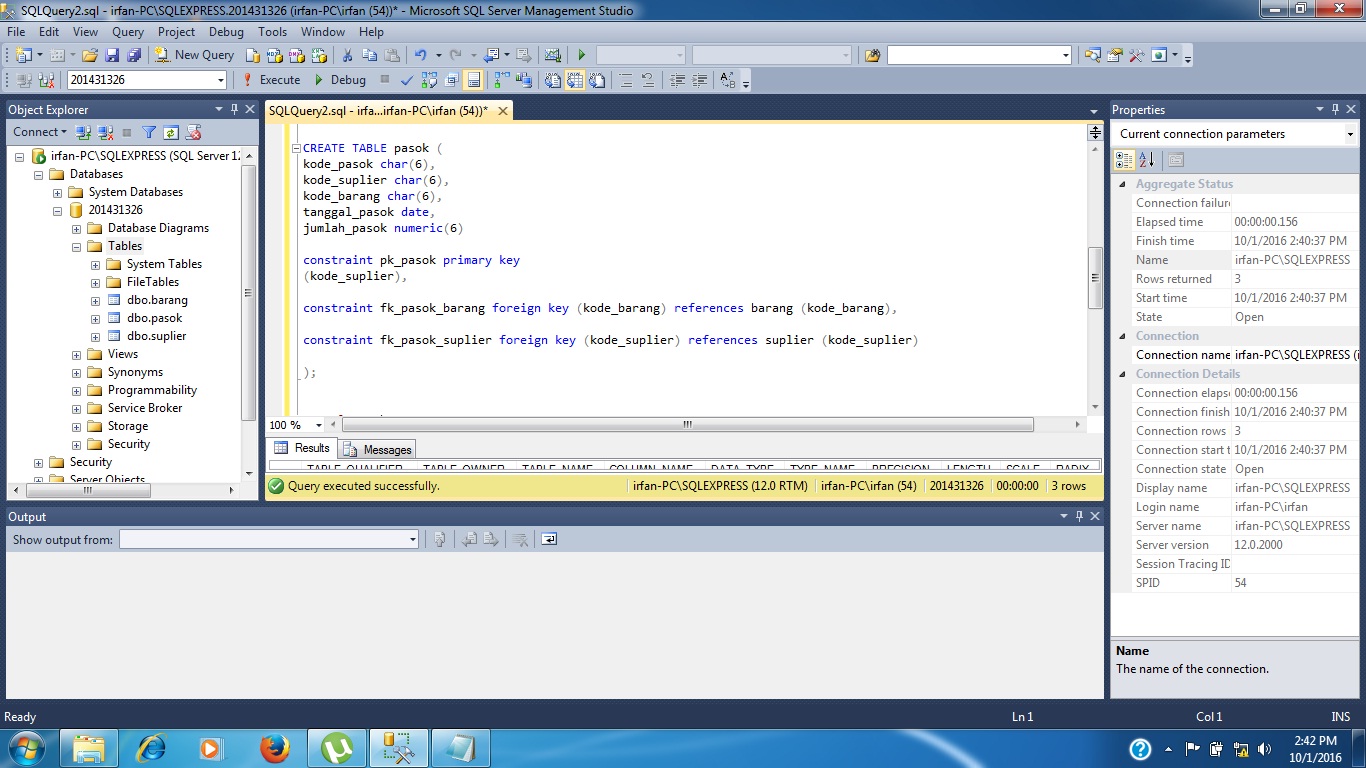
Task: Open the database selection dropdown showing 201431326
Action: click(x=220, y=79)
